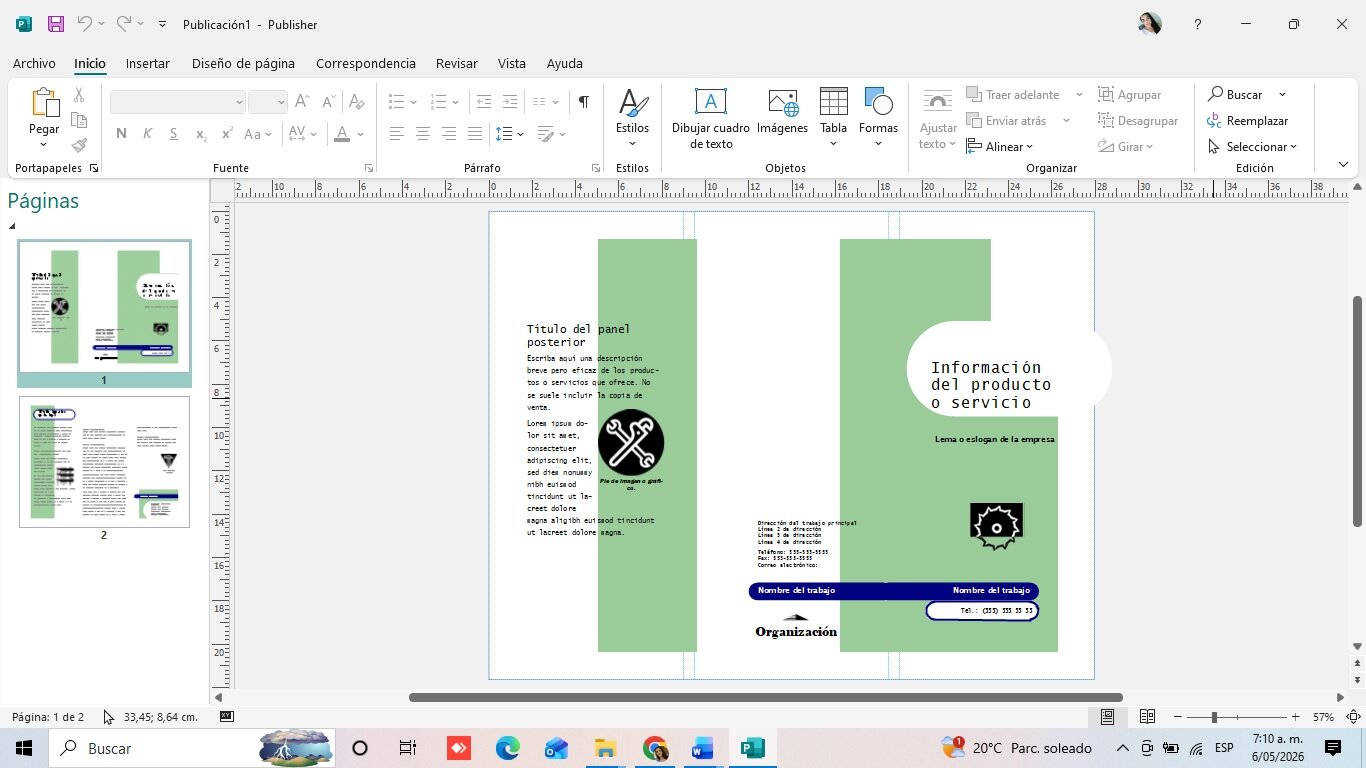
Task: Open the Insertar ribbon tab
Action: click(x=148, y=63)
